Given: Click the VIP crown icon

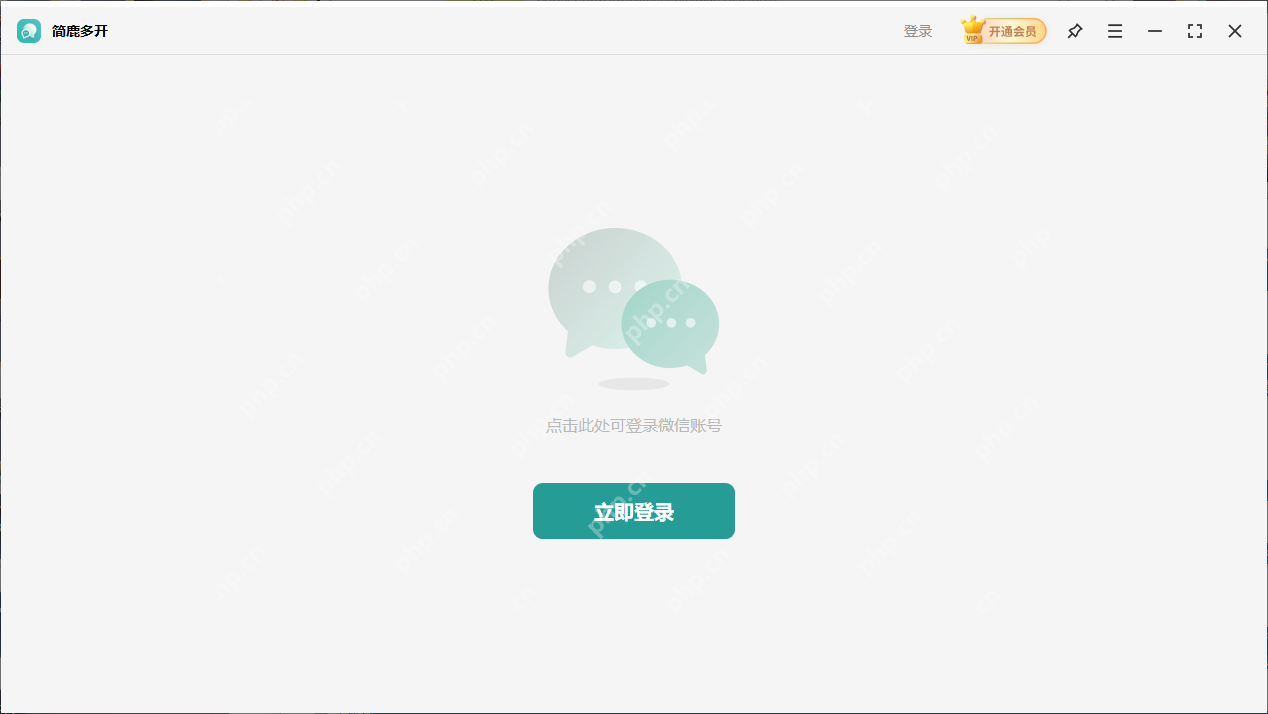Looking at the screenshot, I should (x=972, y=27).
